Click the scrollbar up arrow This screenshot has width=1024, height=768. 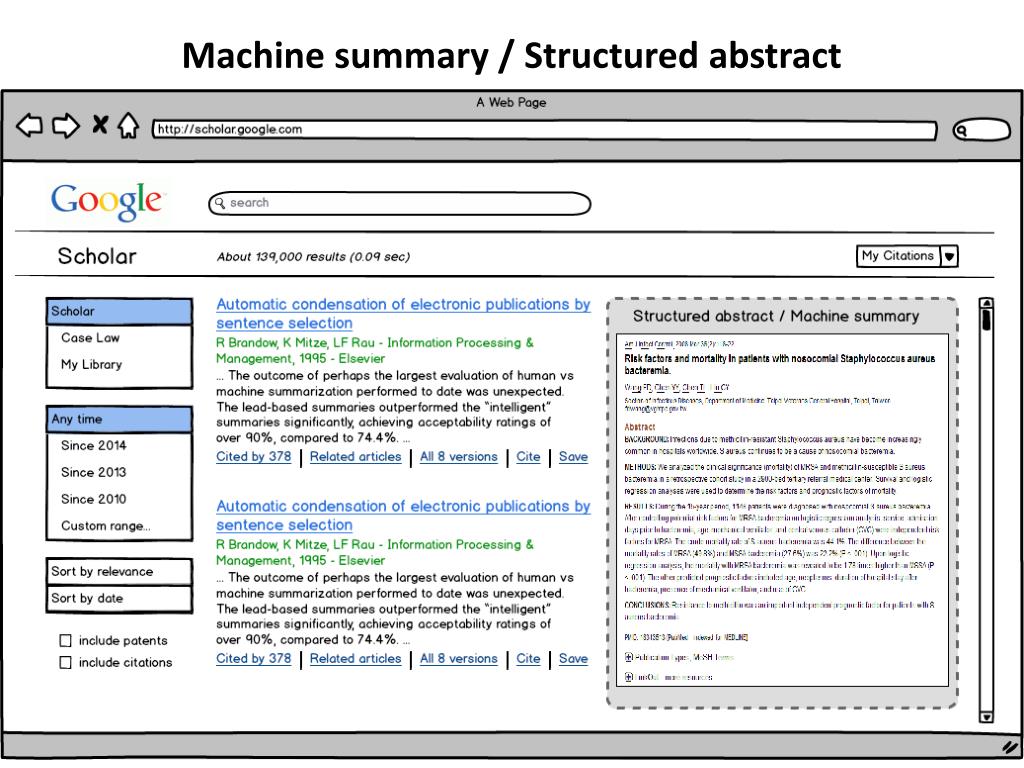(986, 303)
